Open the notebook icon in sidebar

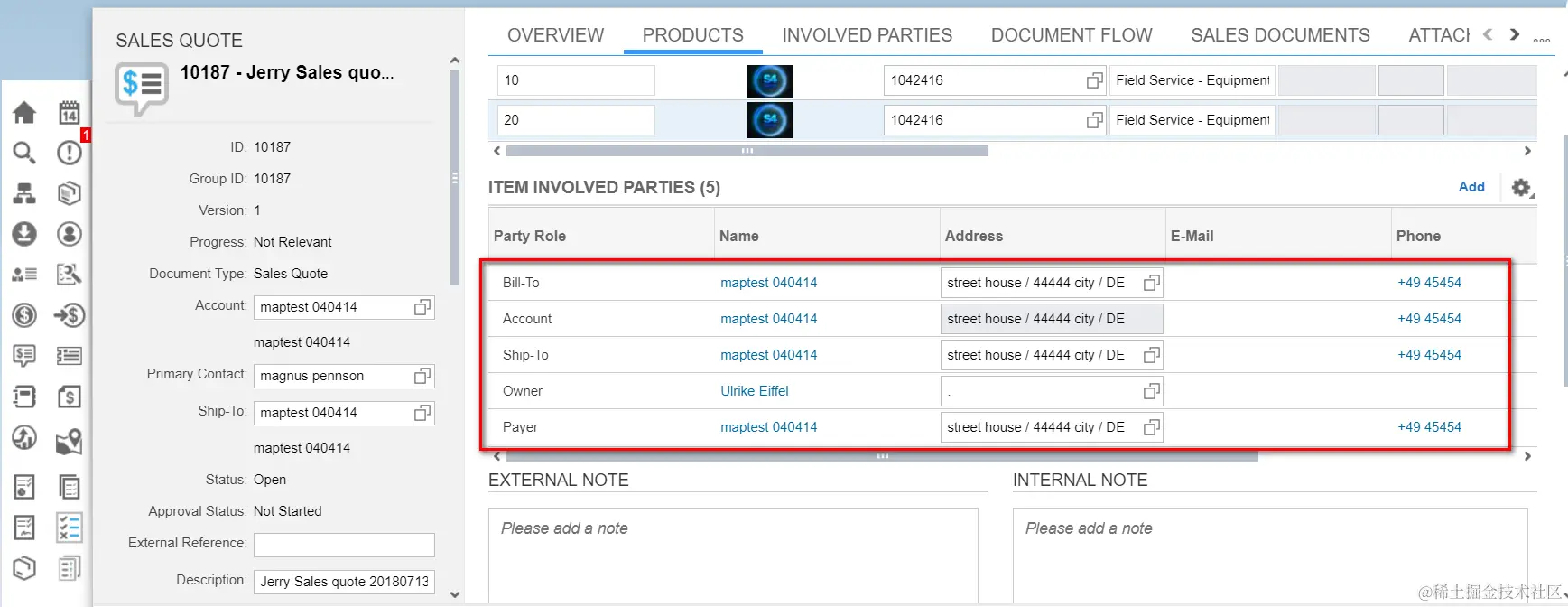(x=24, y=396)
